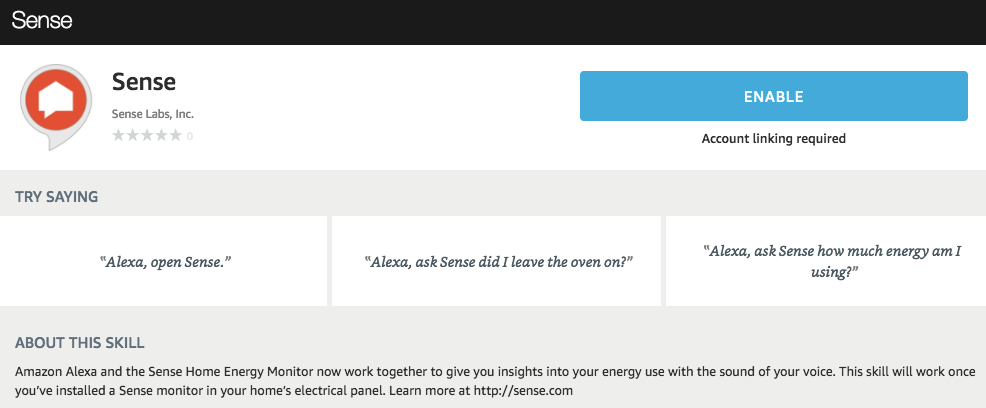Select the "how much energy am I using?" card
The image size is (986, 408).
(826, 261)
